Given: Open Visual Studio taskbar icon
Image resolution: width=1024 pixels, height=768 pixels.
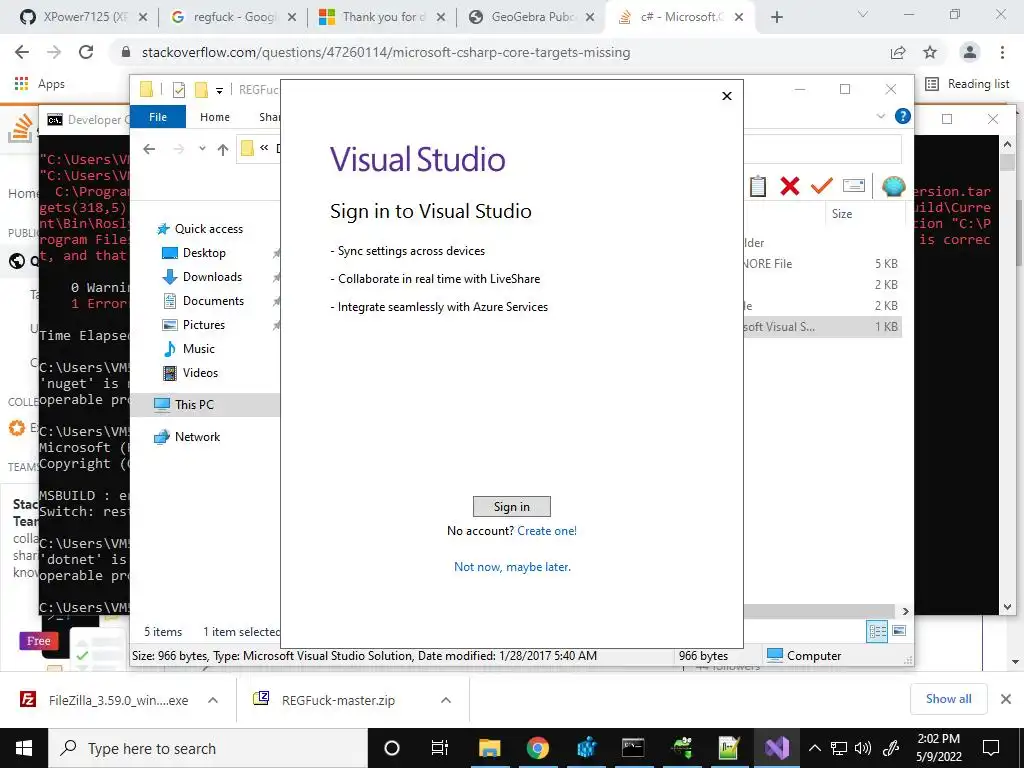Looking at the screenshot, I should 777,748.
